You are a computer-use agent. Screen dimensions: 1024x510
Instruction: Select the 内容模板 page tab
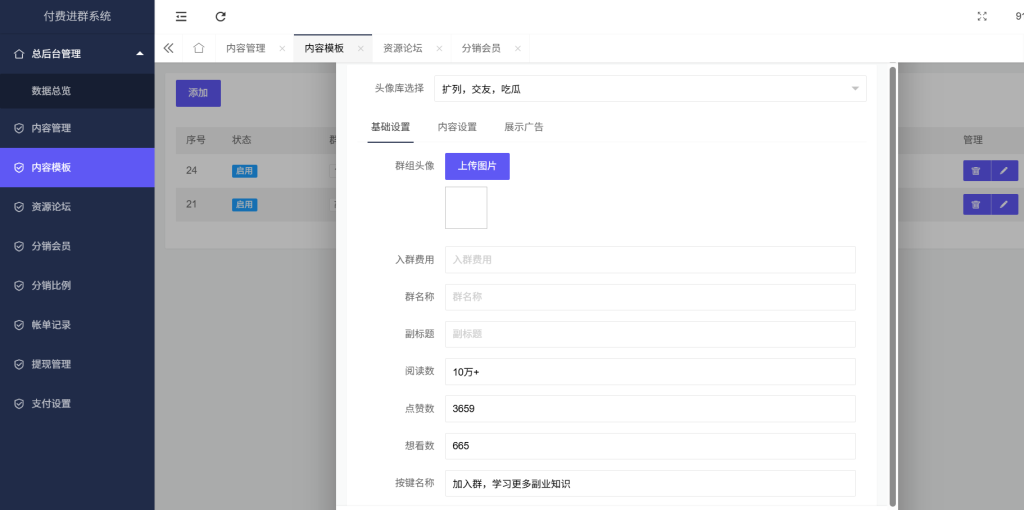pyautogui.click(x=324, y=48)
